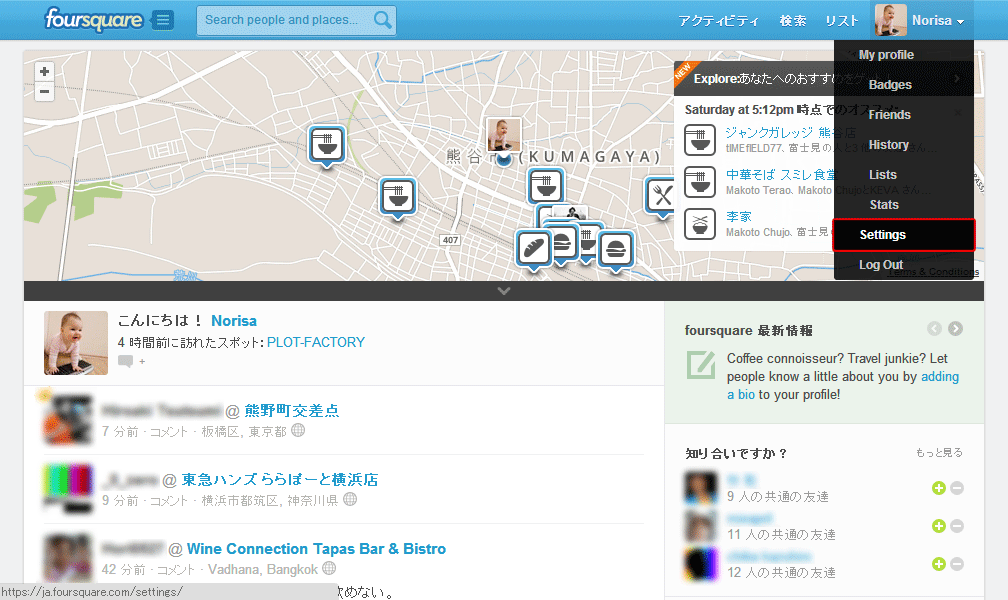Open the PLOT-FACTORY venue link
The width and height of the screenshot is (1008, 600).
tap(316, 342)
